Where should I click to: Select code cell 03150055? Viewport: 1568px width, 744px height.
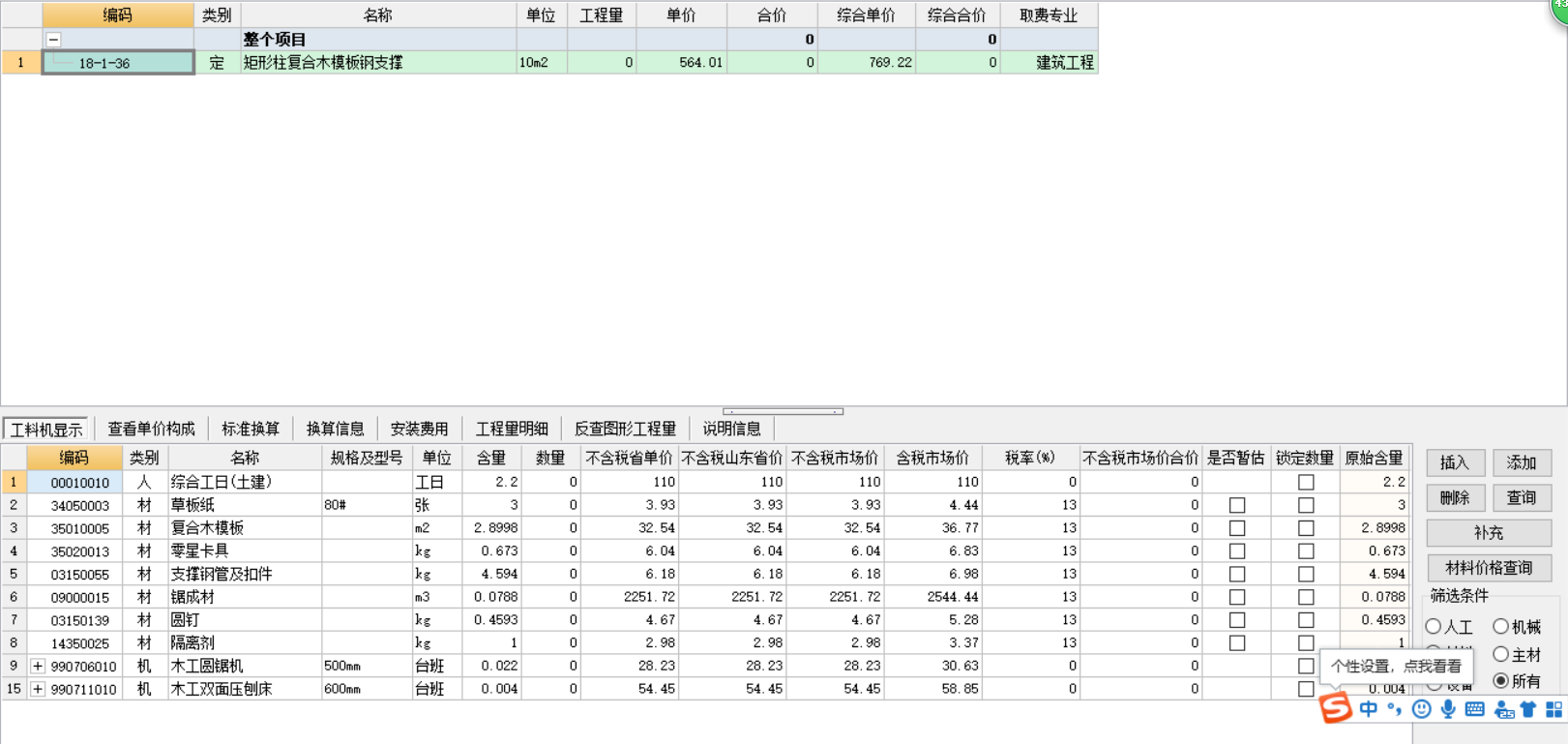(74, 574)
